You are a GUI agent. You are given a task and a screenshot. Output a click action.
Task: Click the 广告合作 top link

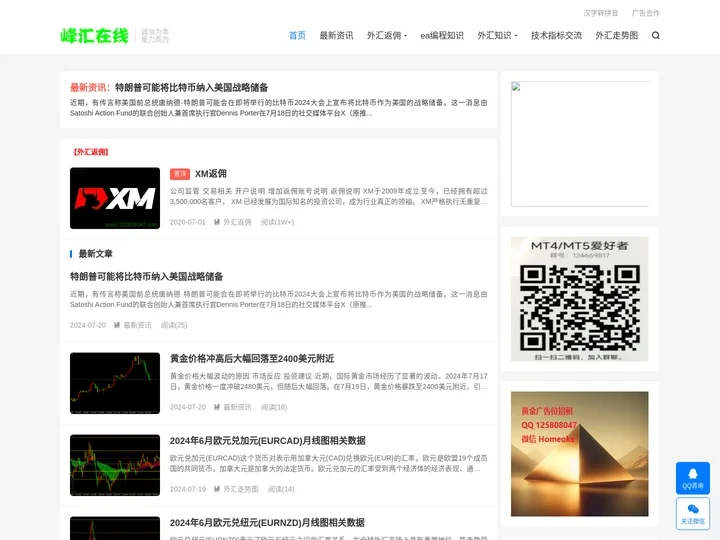[646, 13]
